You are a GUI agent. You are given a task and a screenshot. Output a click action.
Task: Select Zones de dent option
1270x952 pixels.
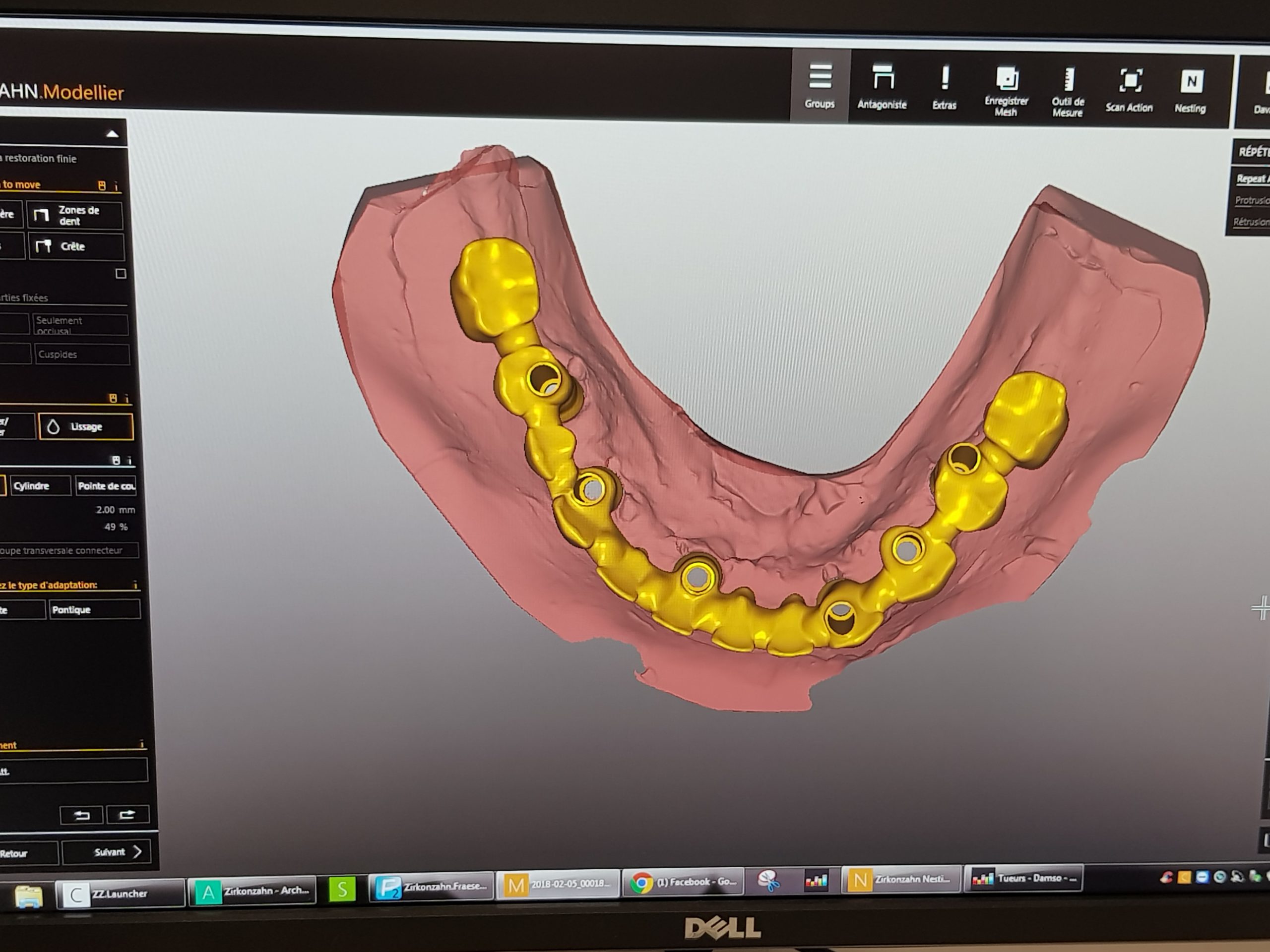pyautogui.click(x=75, y=215)
